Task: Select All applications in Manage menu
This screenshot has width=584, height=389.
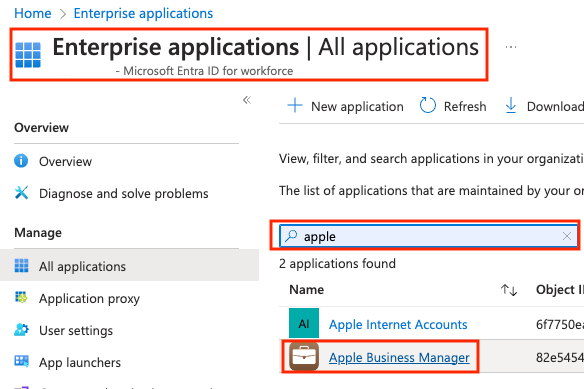Action: pos(82,266)
